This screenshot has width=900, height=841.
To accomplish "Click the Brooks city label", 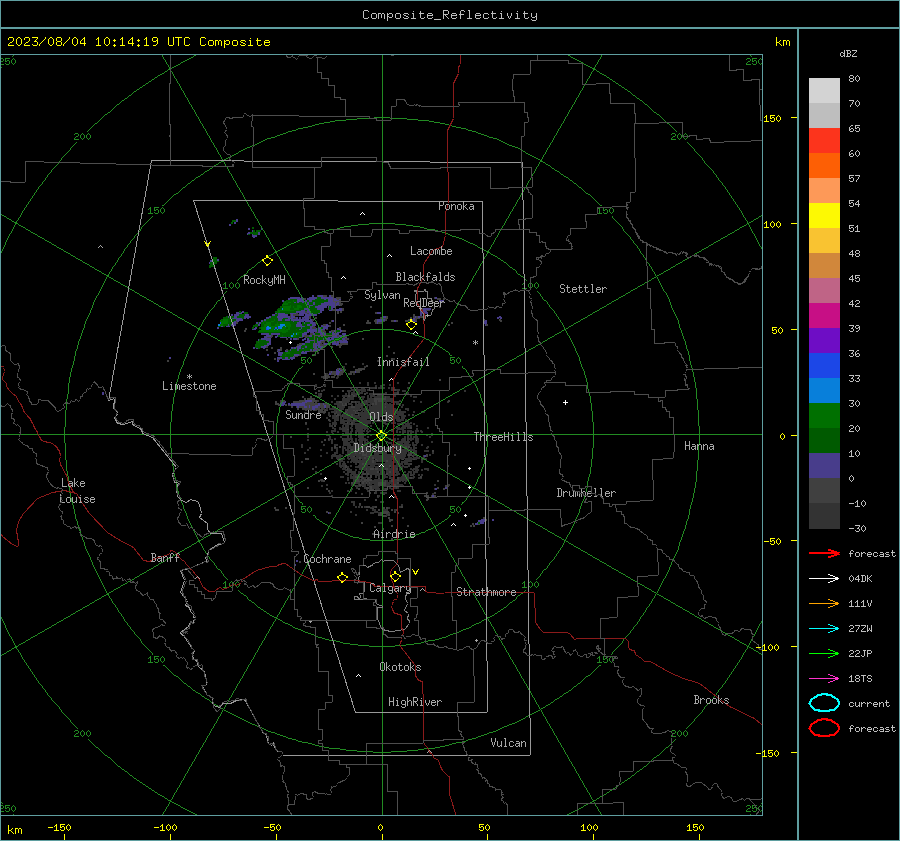I will (x=711, y=700).
